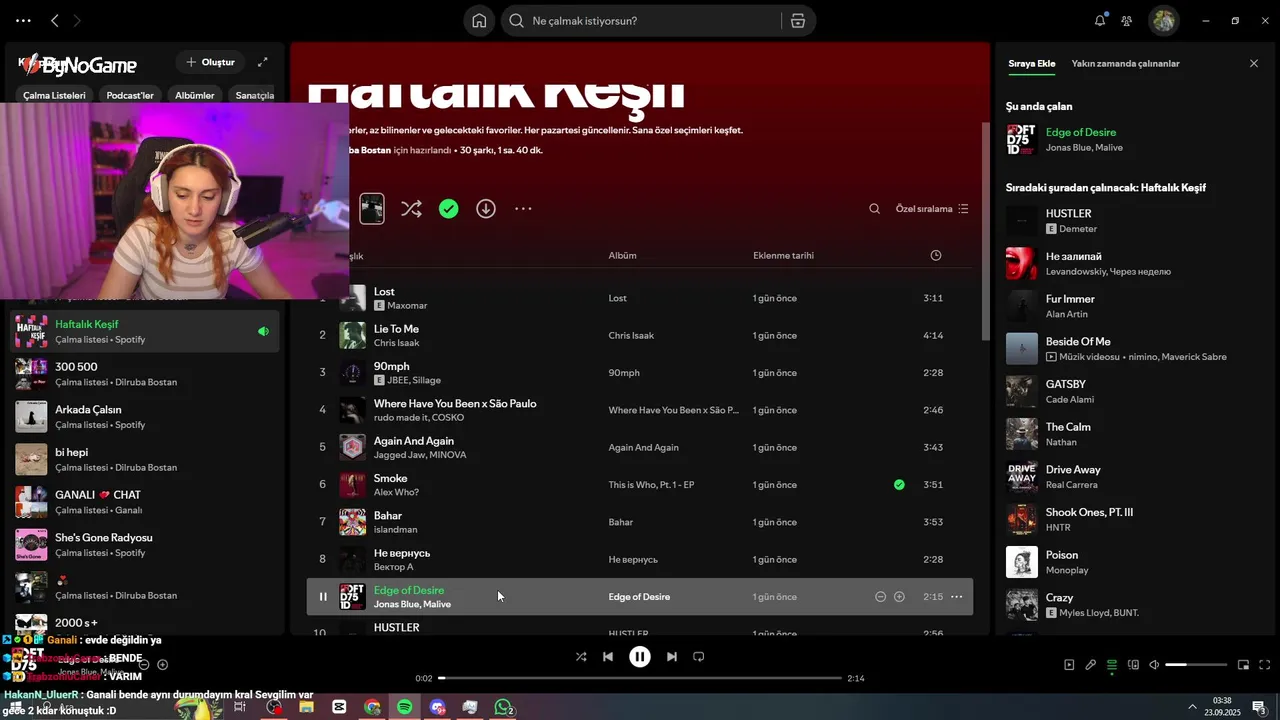Filter library by Çalma Listeleri
Screen dimensions: 1280x720
pyautogui.click(x=55, y=95)
